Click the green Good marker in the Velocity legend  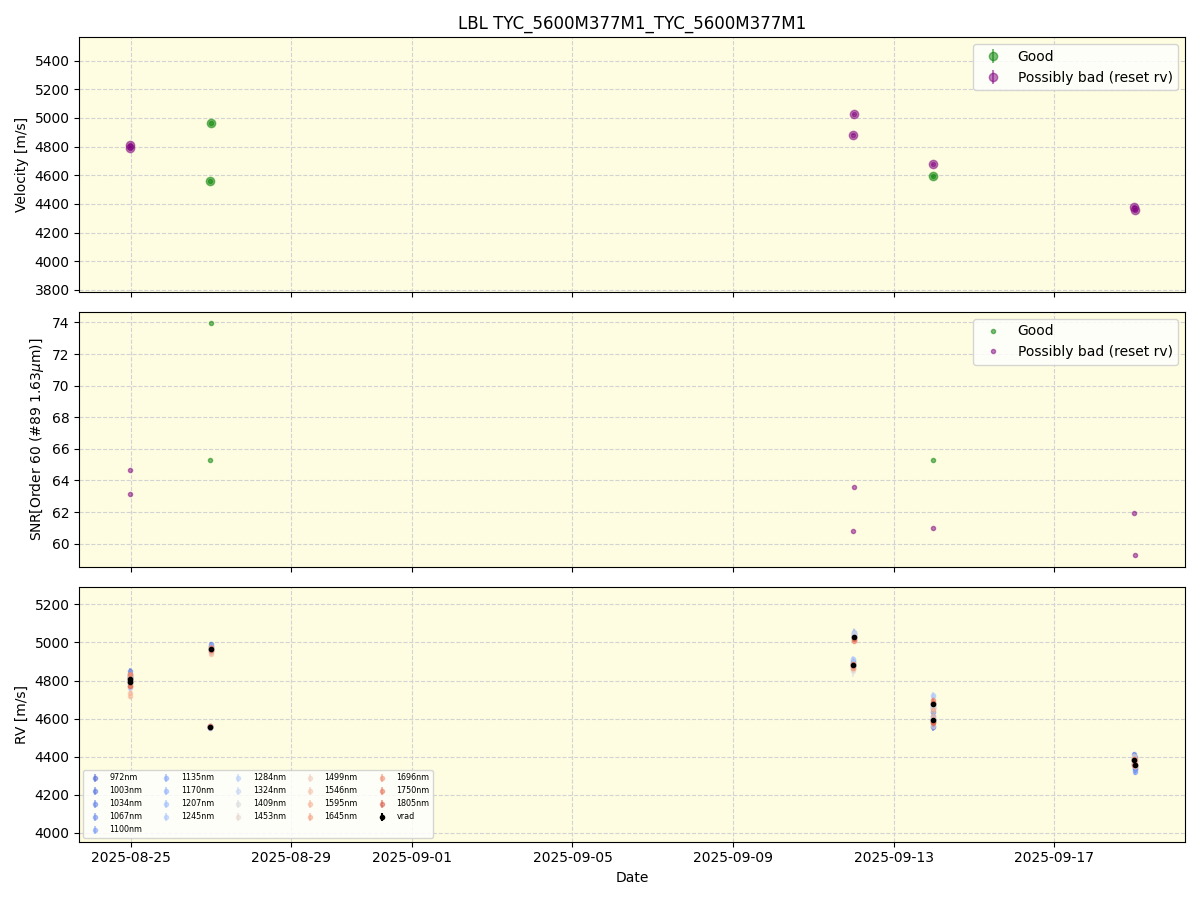[x=993, y=56]
